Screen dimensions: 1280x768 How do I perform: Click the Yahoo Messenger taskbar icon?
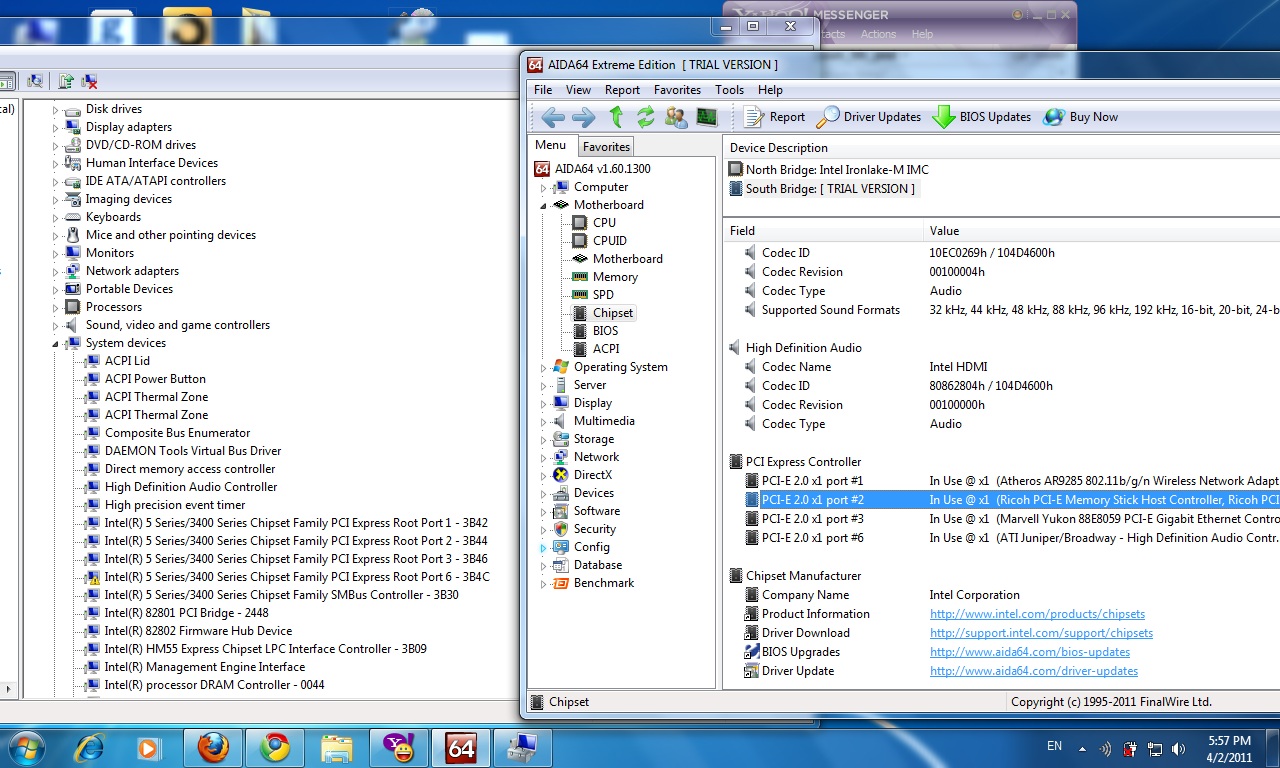coord(399,747)
